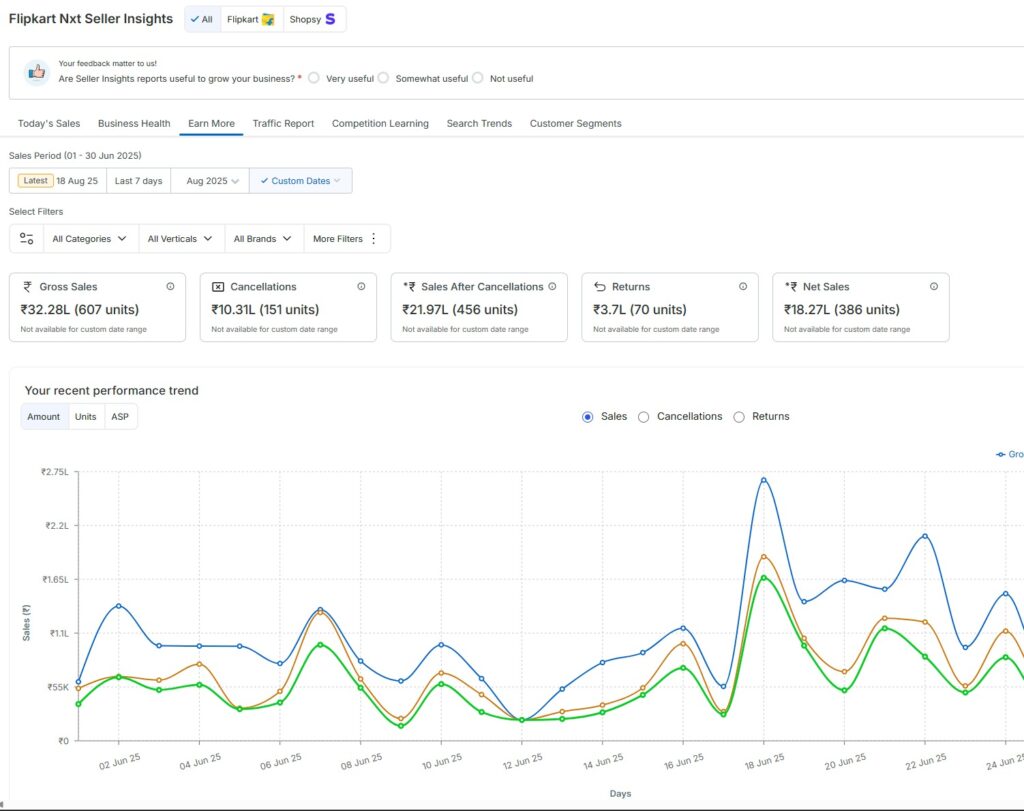Click the blue Gross legend marker
The image size is (1024, 811).
(1001, 454)
